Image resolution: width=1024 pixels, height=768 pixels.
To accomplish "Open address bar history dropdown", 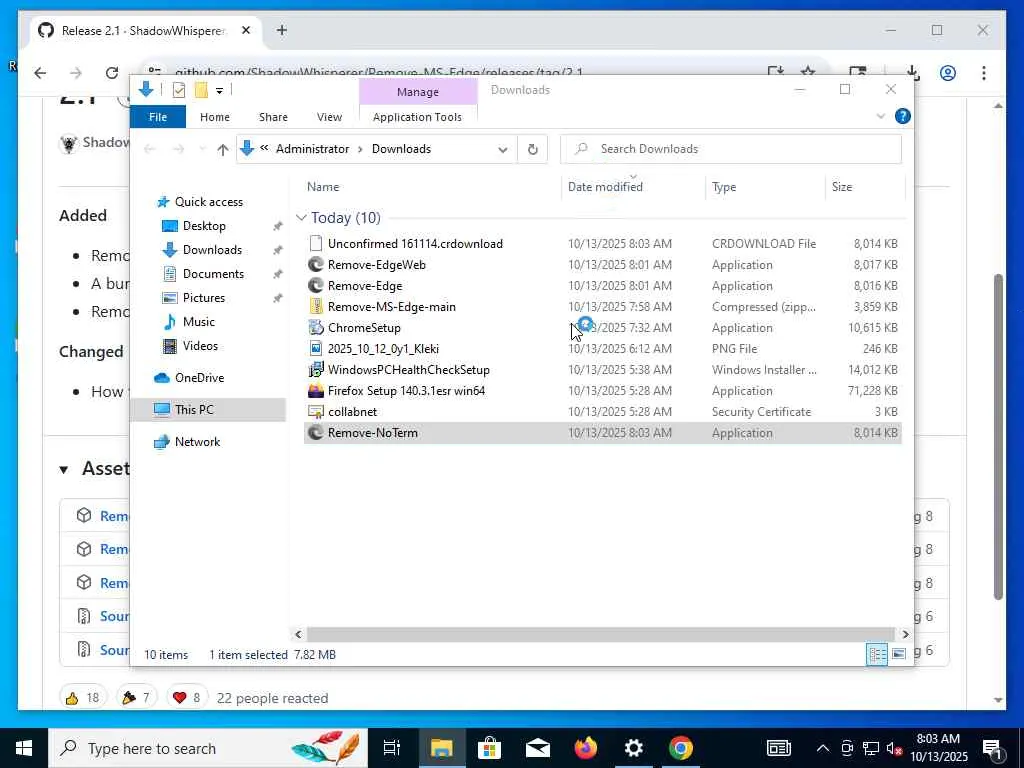I will point(502,150).
